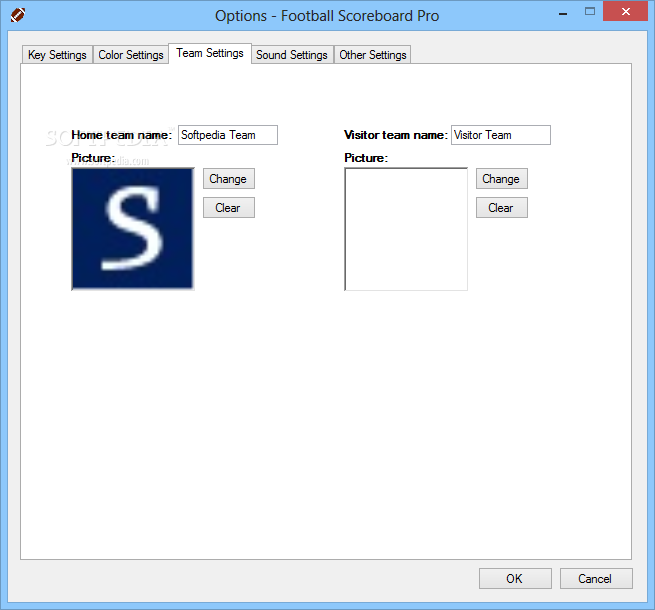Click the visitor team 'Picture:' label

pyautogui.click(x=366, y=158)
